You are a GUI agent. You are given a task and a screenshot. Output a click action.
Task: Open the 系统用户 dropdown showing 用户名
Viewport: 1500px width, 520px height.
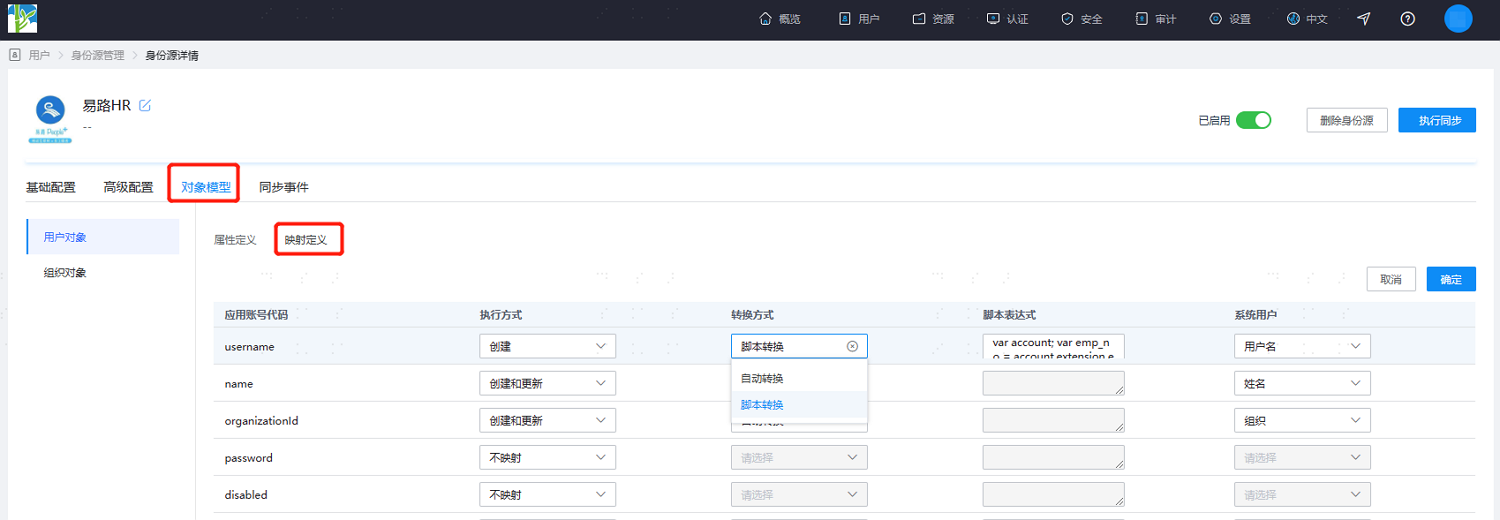(x=1302, y=346)
